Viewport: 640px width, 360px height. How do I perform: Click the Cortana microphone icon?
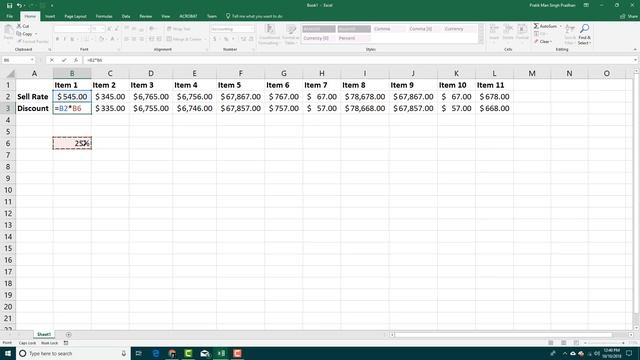click(124, 353)
